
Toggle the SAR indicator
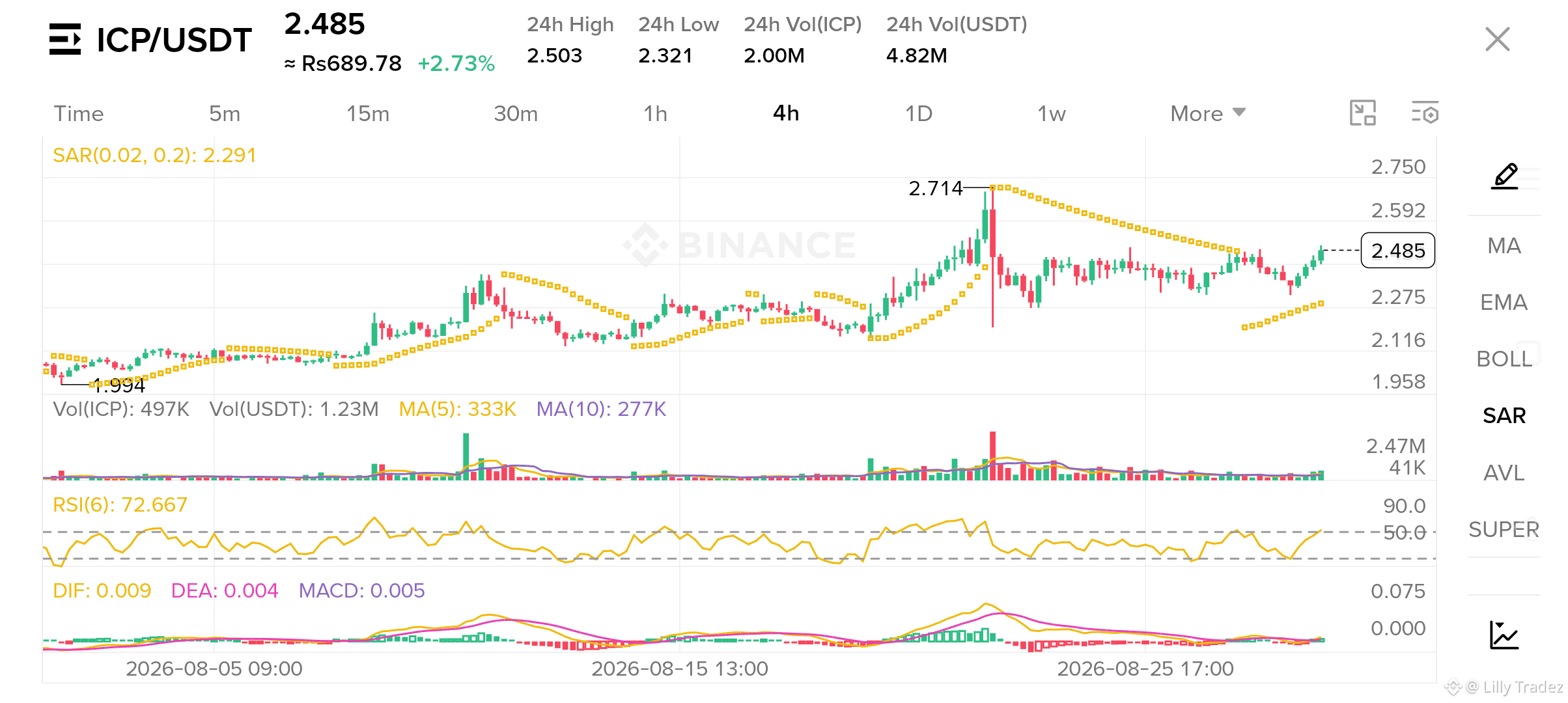click(1504, 415)
